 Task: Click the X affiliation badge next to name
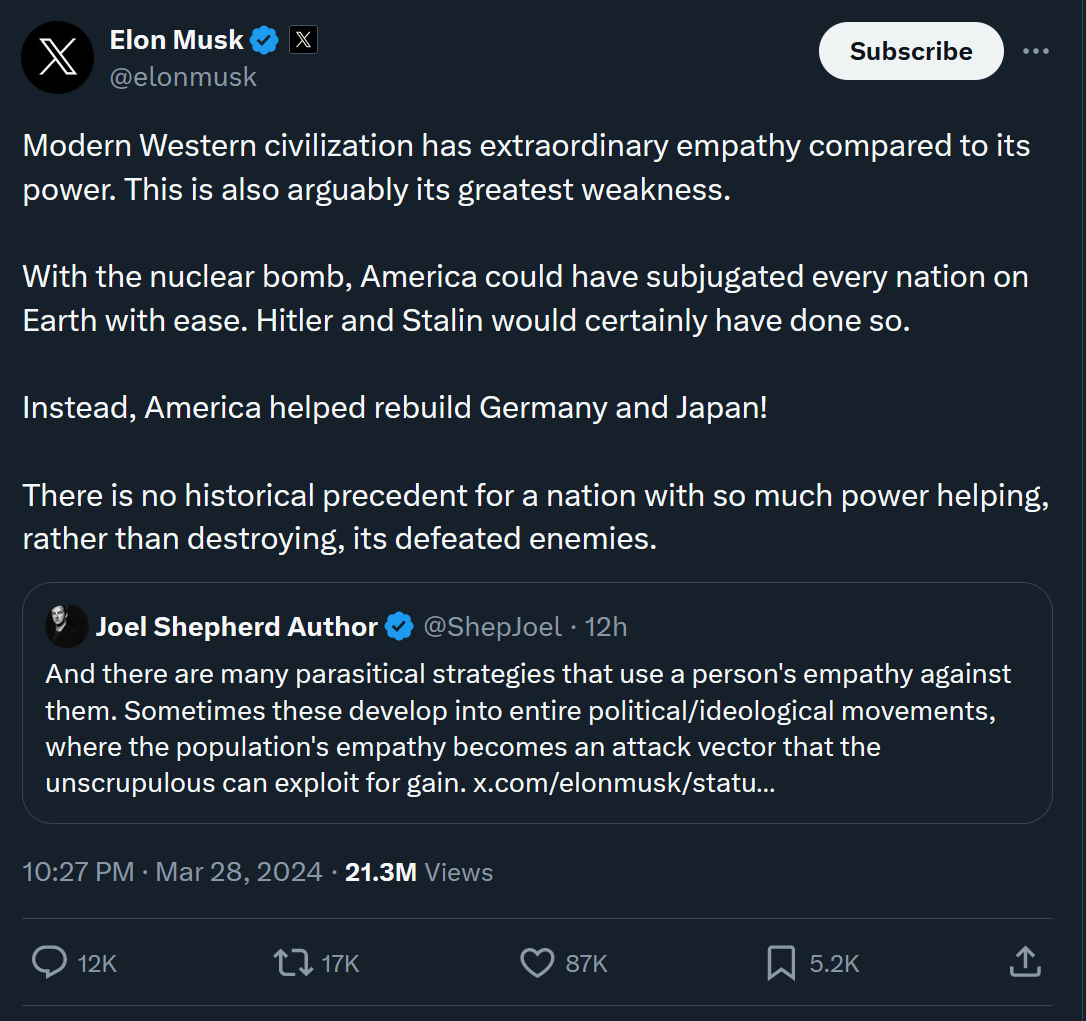[x=303, y=39]
